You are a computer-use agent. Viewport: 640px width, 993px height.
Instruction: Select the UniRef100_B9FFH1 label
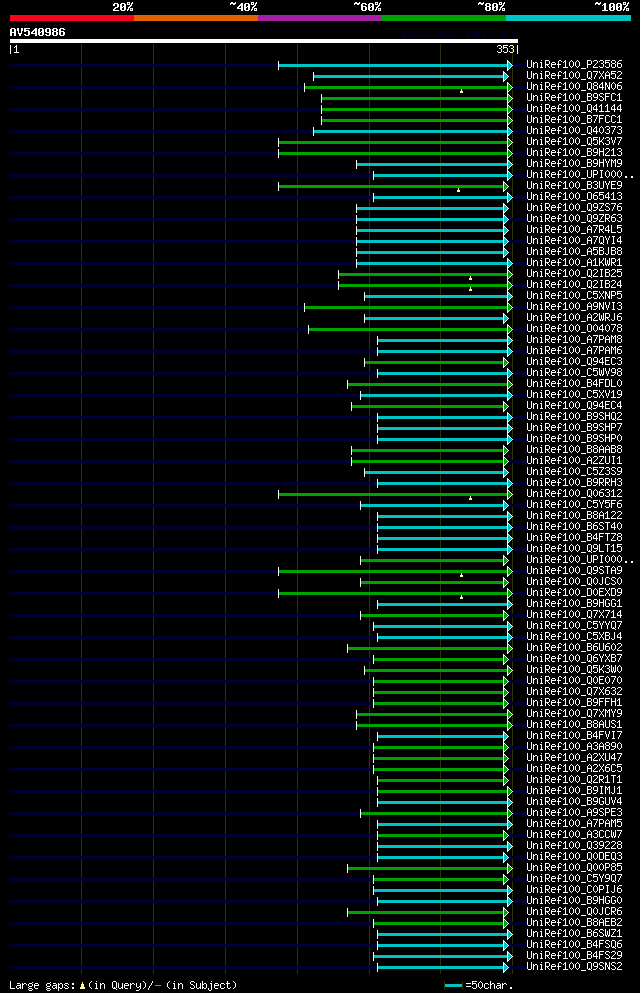(574, 702)
